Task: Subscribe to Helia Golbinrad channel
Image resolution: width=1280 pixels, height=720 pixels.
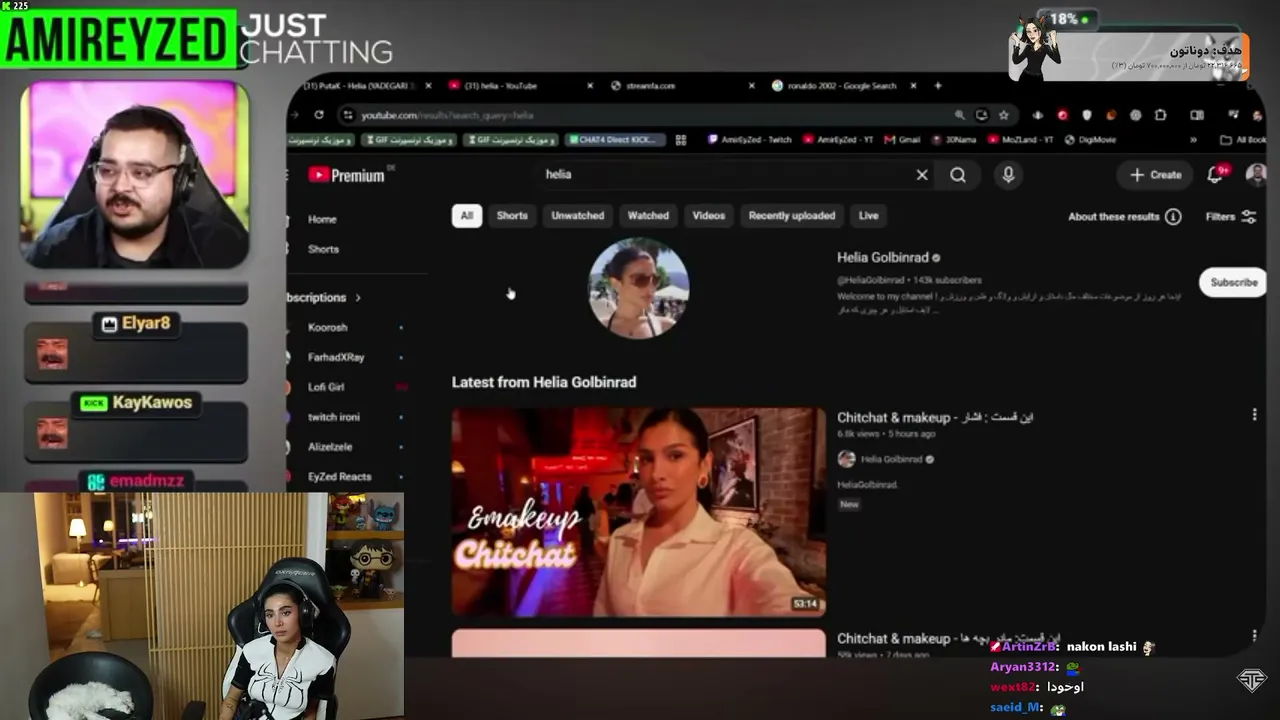Action: 1234,282
